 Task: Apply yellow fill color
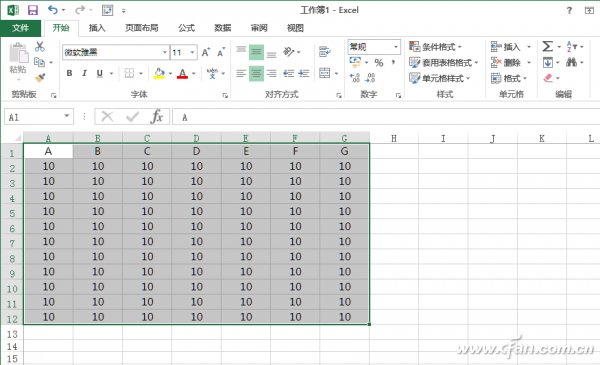pyautogui.click(x=159, y=73)
